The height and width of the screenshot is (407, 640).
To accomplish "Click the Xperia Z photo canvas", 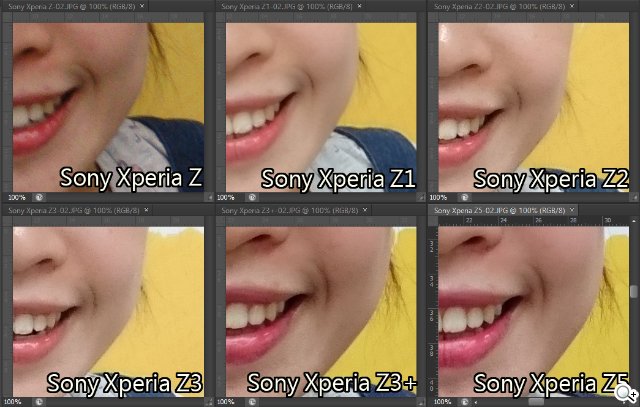I will 108,107.
